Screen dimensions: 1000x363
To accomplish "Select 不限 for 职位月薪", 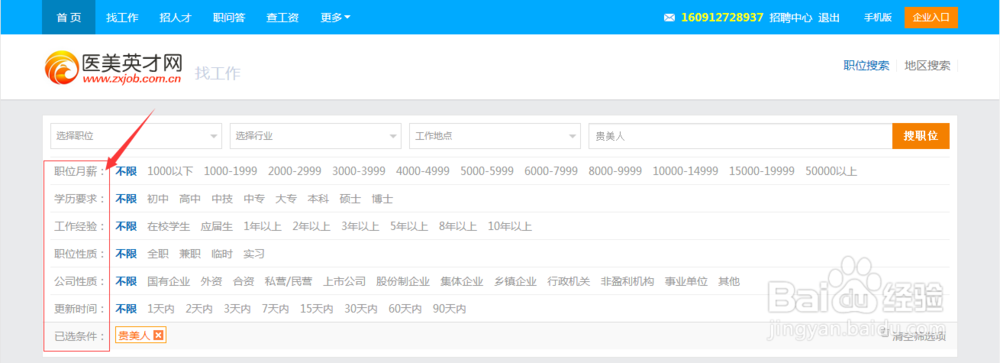I will point(126,171).
